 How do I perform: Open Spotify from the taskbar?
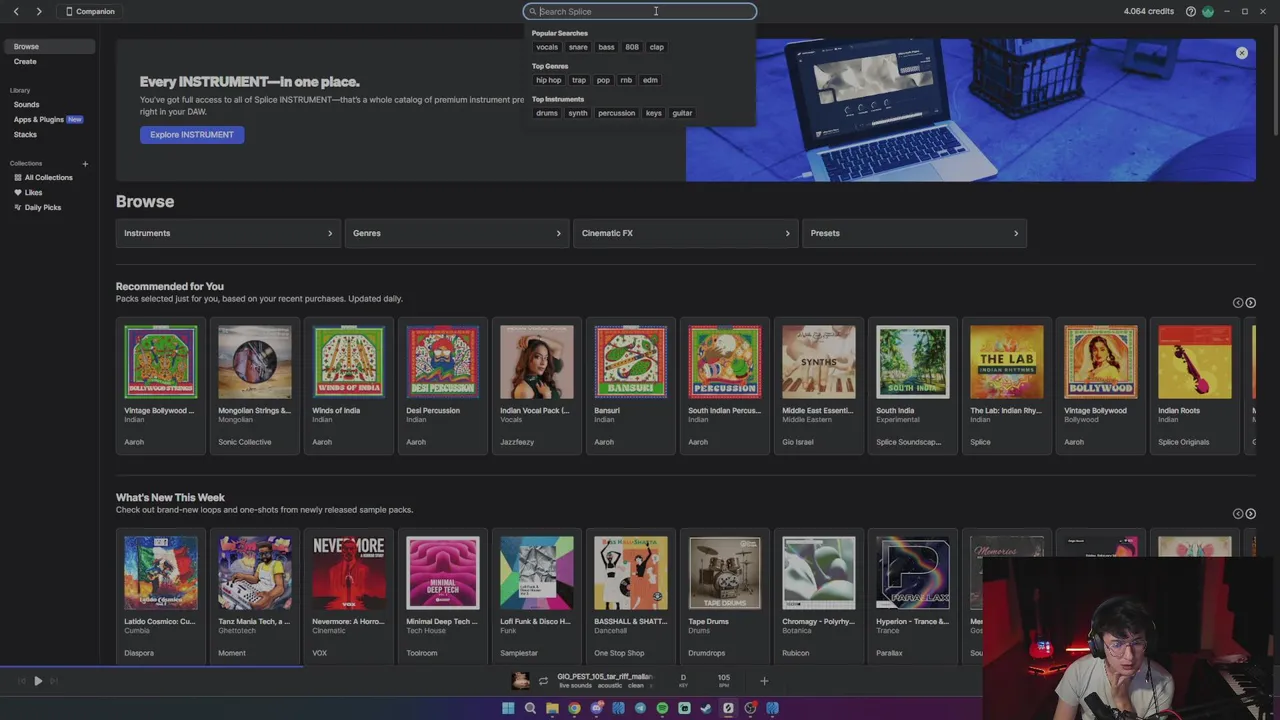coord(662,708)
